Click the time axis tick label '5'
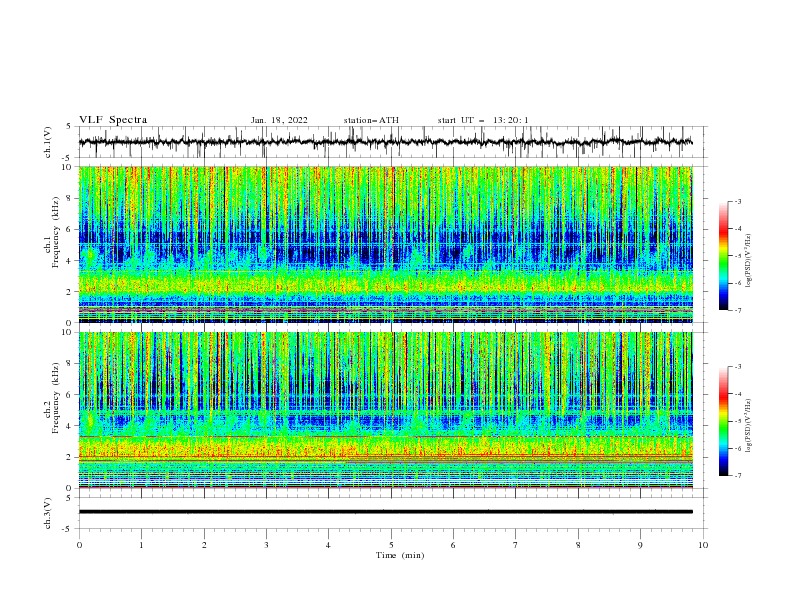Viewport: 792px width, 612px height. point(391,545)
